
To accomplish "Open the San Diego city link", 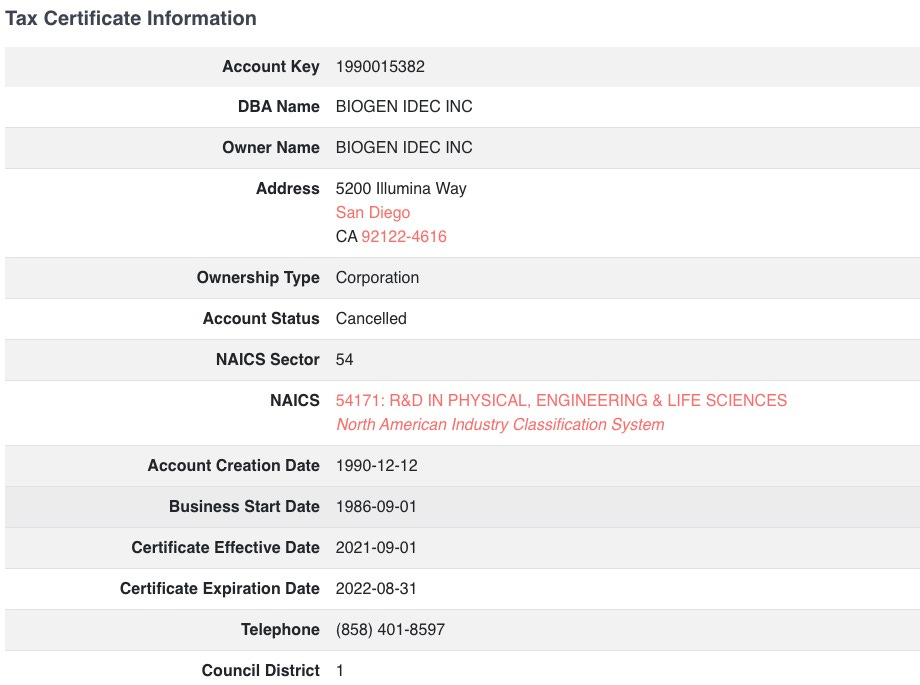I will pos(373,212).
